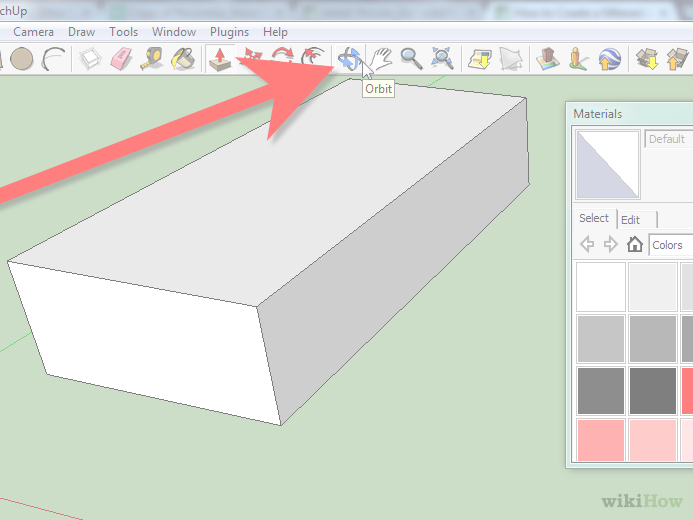Select the Push/Pull tool
The height and width of the screenshot is (520, 693).
[x=220, y=59]
